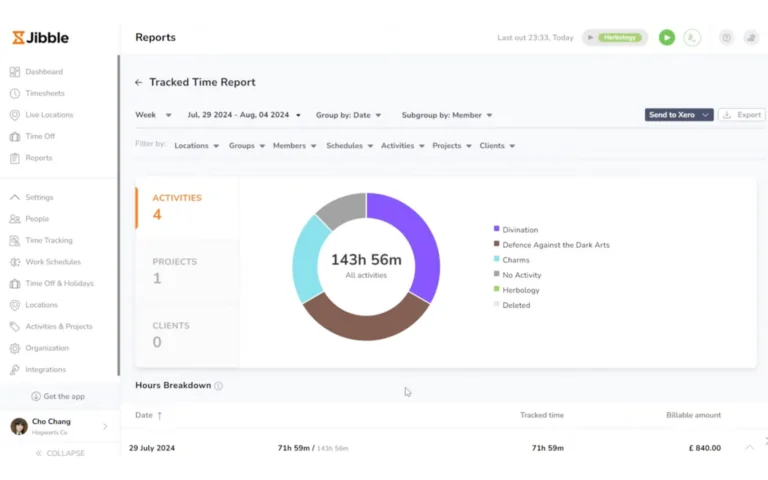Open the help question mark icon
The image size is (768, 480).
[726, 38]
